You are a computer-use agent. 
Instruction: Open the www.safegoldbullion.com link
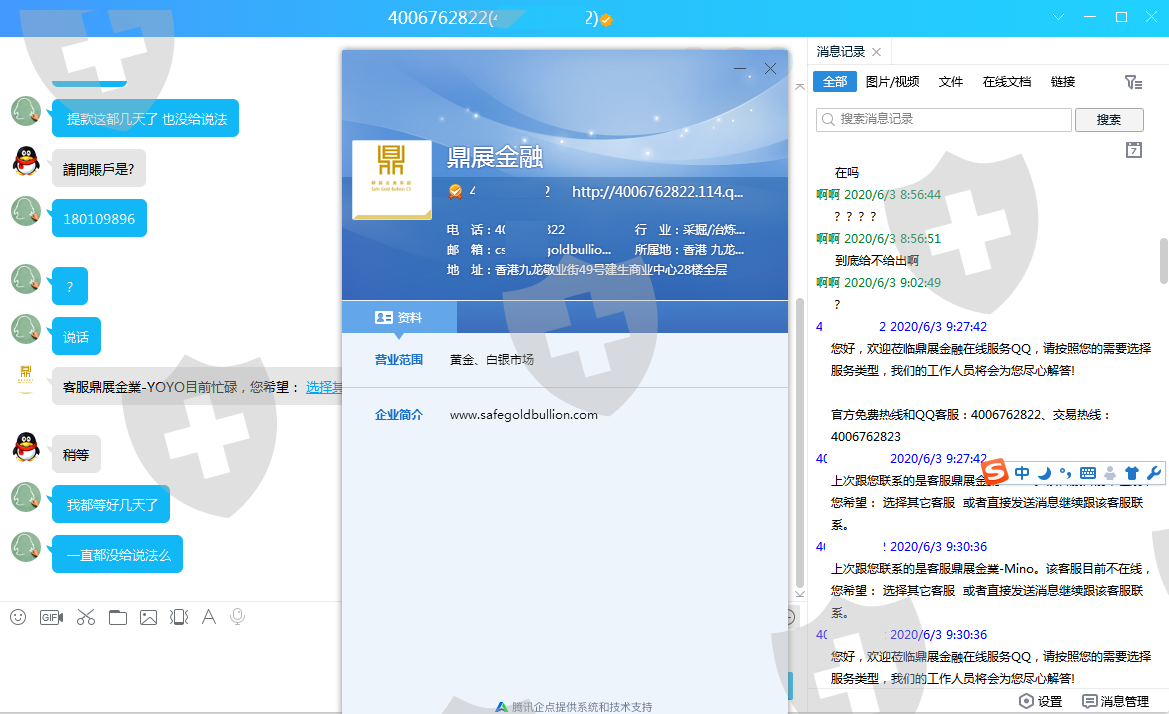click(x=523, y=414)
